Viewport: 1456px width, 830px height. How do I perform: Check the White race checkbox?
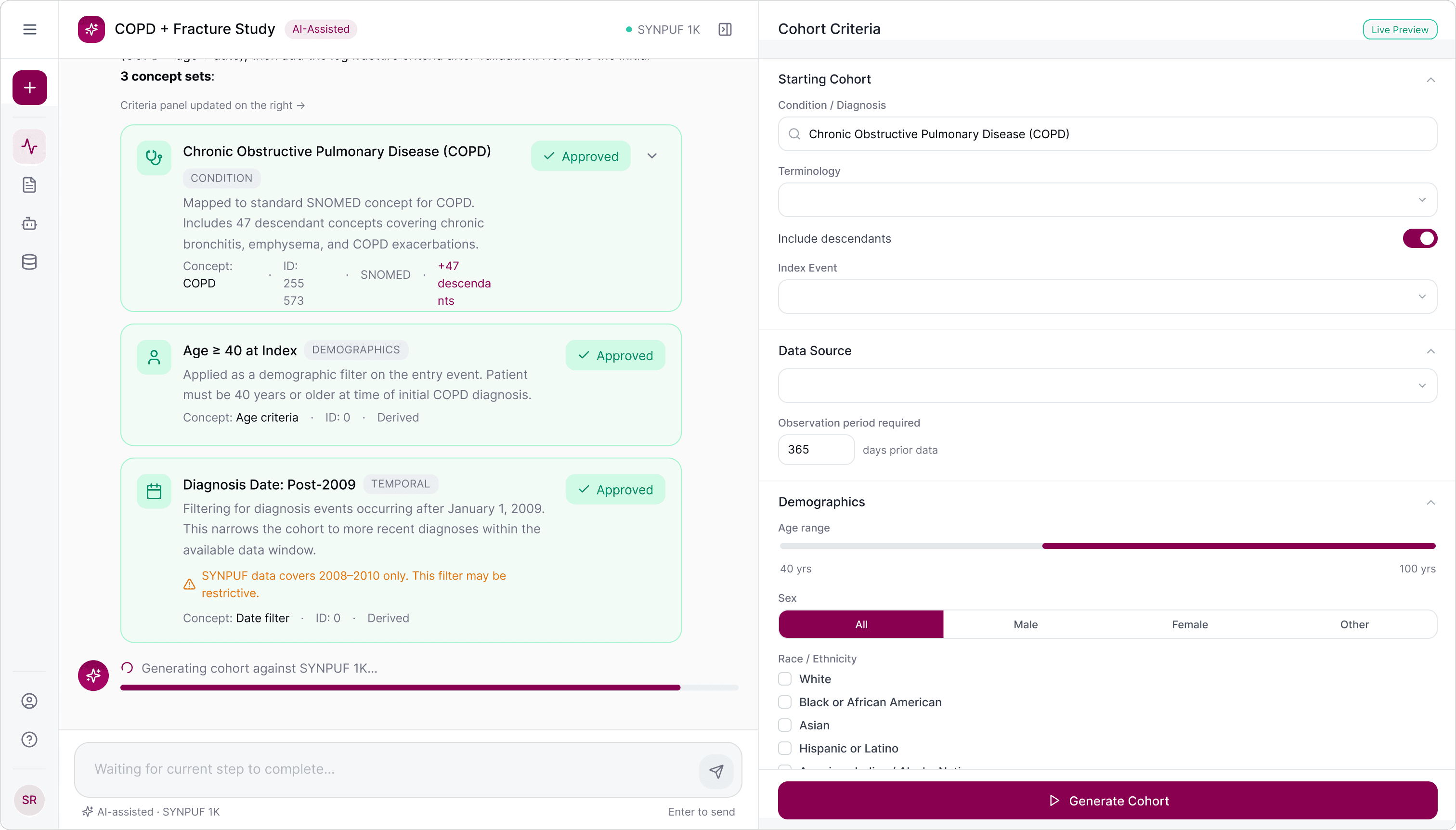[x=785, y=679]
